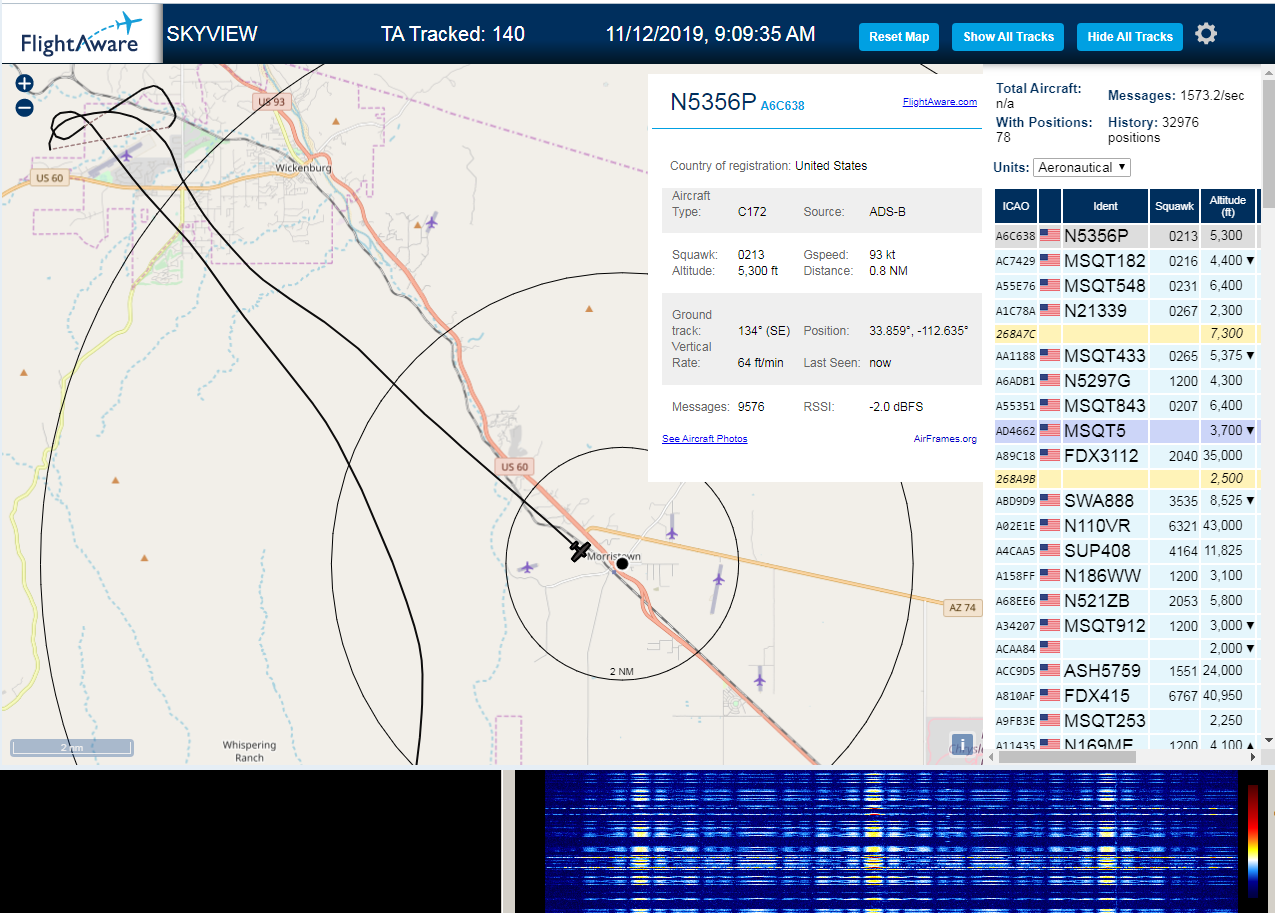Select the SUP408 ident
Screen dimensions: 1275x913
(1097, 550)
